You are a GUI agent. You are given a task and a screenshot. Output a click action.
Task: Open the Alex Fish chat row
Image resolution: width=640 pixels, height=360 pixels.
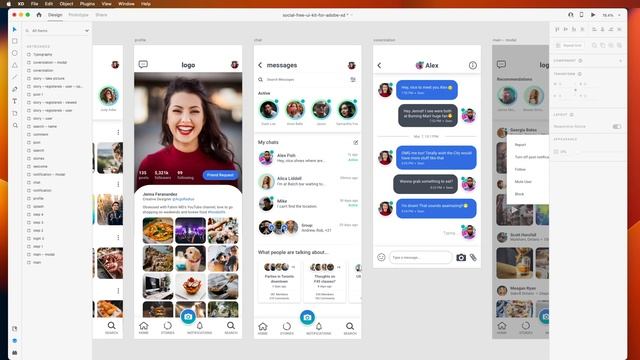[x=307, y=158]
